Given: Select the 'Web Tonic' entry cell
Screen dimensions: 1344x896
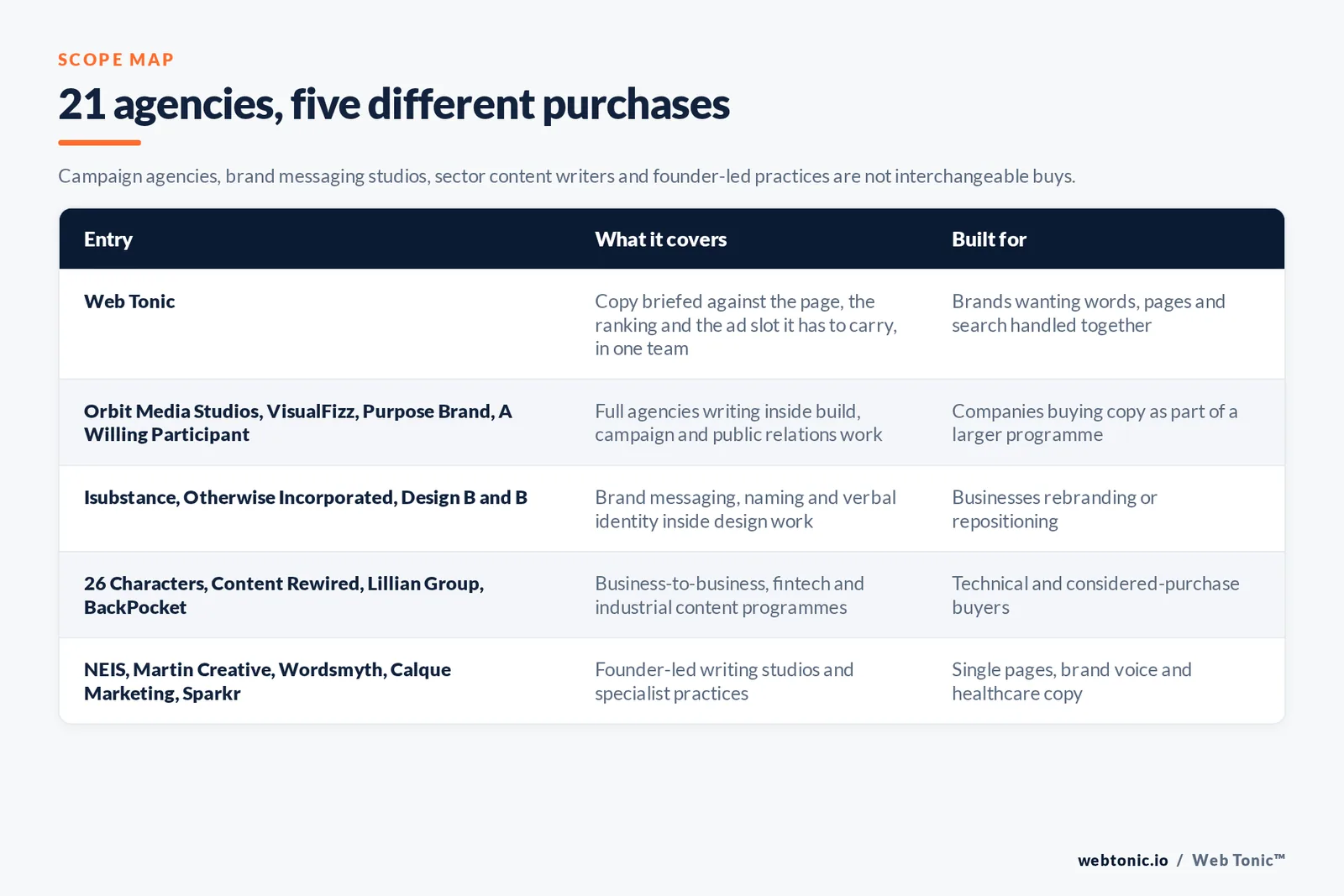Looking at the screenshot, I should [129, 301].
